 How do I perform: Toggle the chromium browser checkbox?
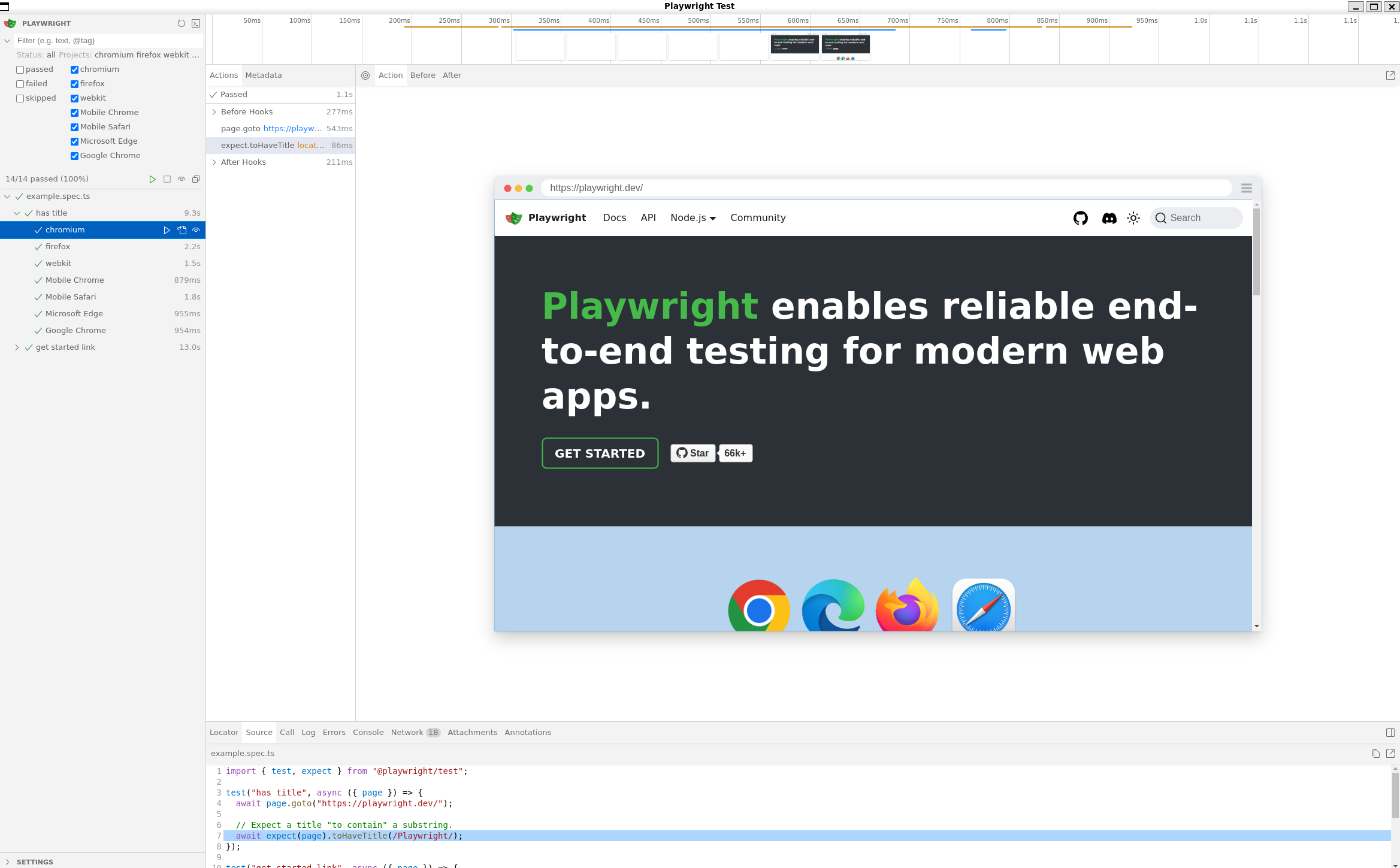tap(75, 68)
